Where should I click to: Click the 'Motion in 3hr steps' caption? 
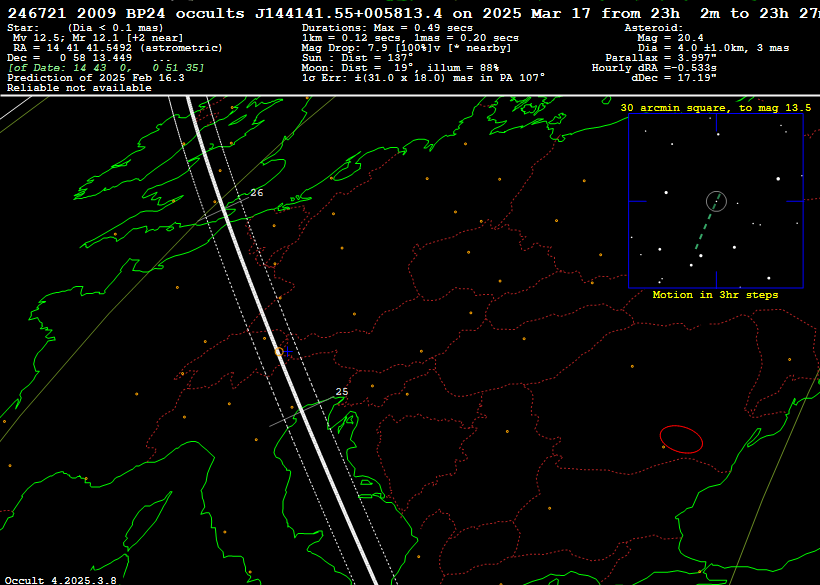point(715,295)
